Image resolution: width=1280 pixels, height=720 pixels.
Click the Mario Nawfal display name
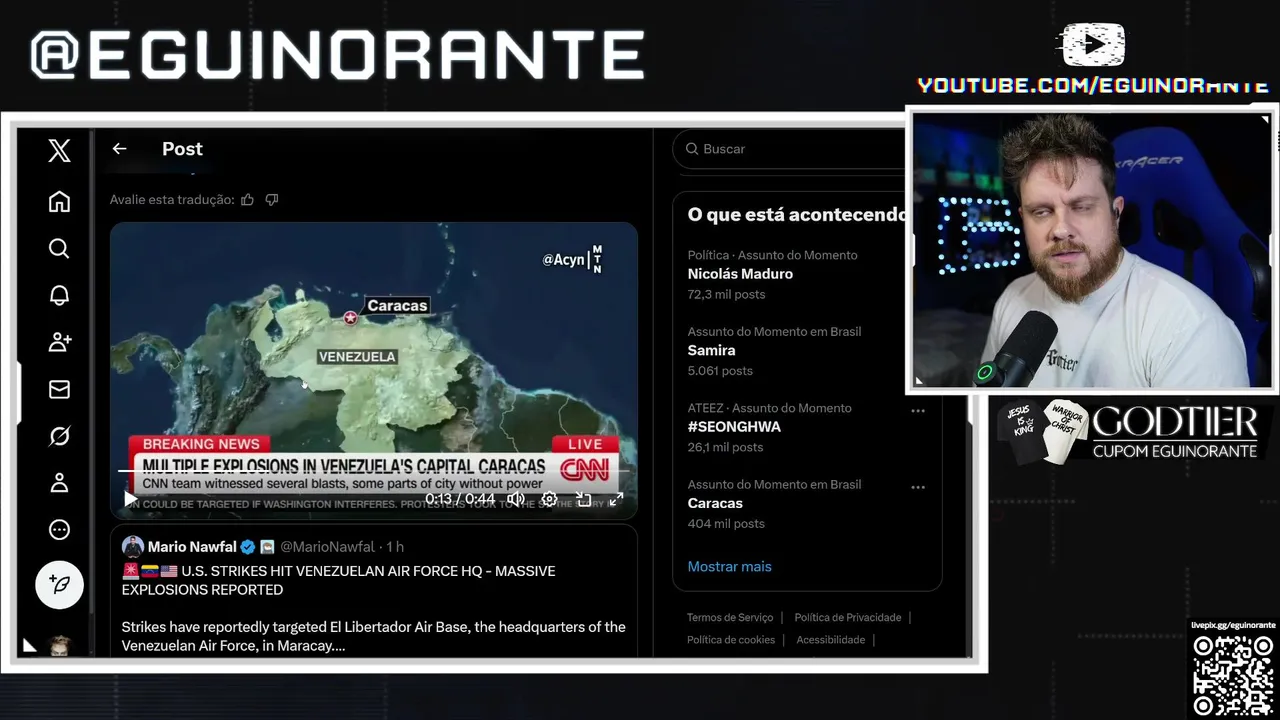(192, 547)
